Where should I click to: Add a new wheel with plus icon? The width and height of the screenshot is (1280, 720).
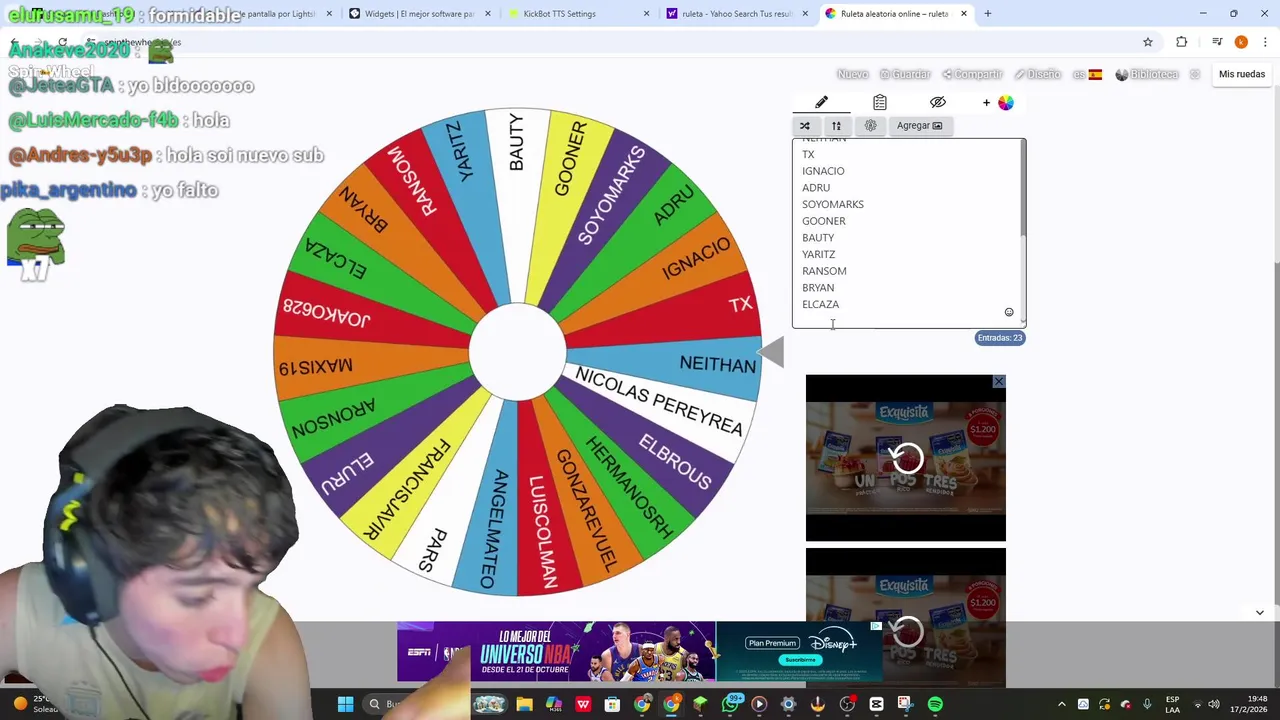(x=986, y=102)
